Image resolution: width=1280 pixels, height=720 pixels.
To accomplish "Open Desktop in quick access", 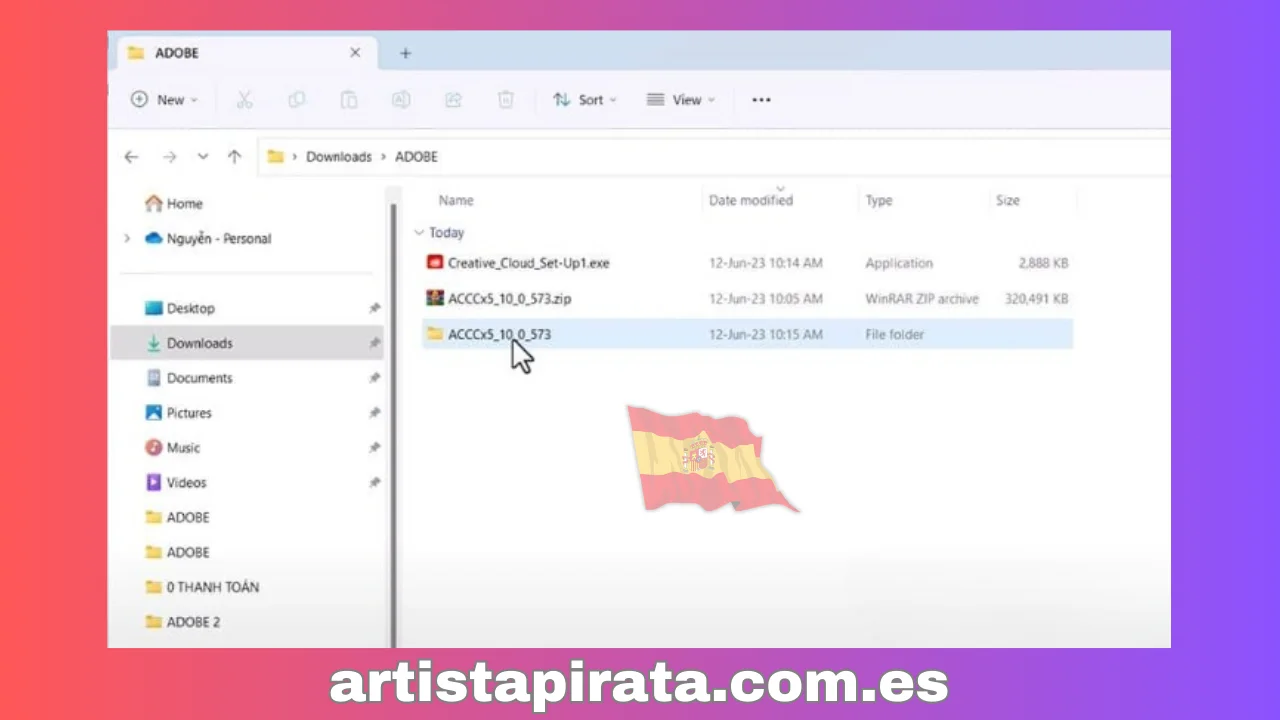I will pyautogui.click(x=180, y=309).
